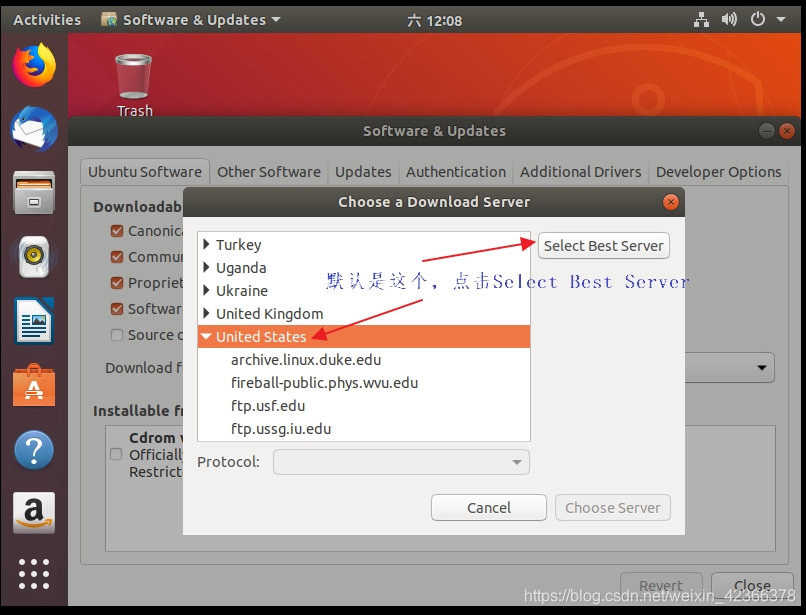Image resolution: width=806 pixels, height=615 pixels.
Task: Select fireball-public.phys.wvu.edu server
Action: (x=364, y=383)
